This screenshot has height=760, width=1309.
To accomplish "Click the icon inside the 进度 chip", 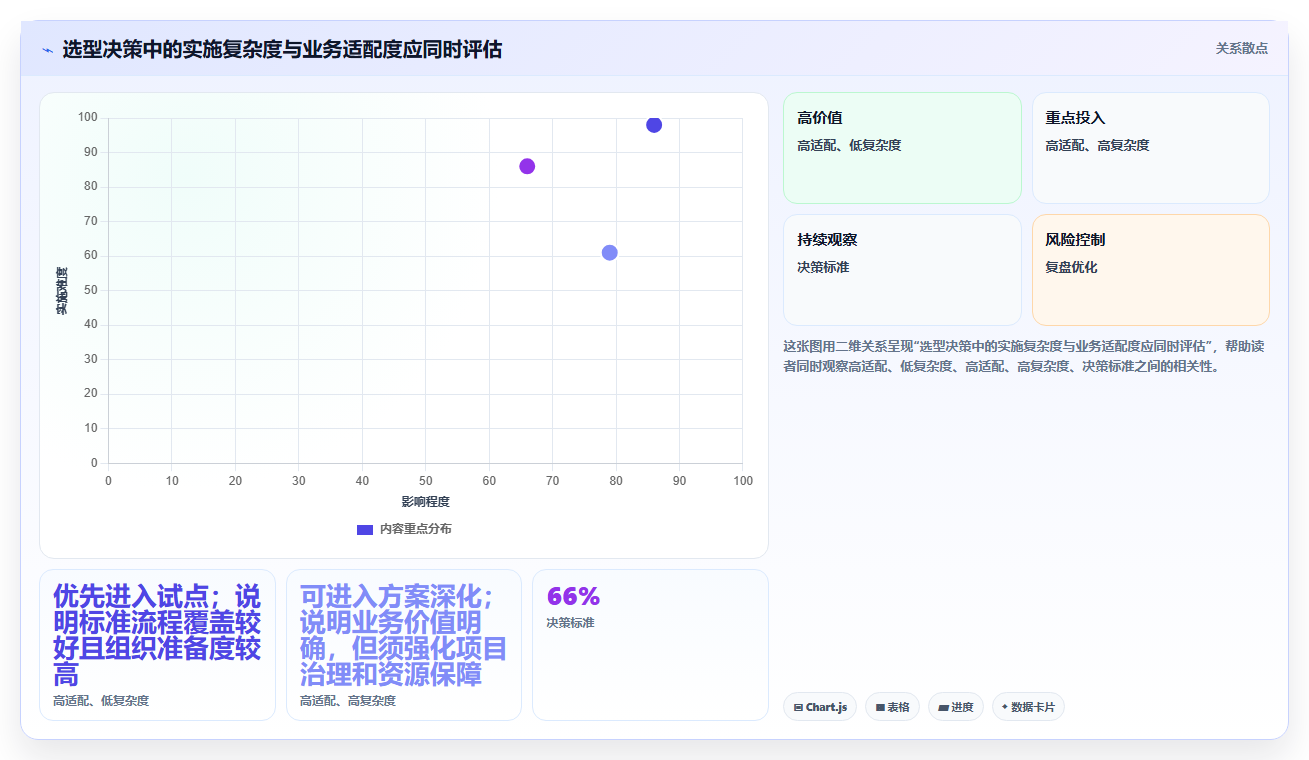I will click(943, 707).
